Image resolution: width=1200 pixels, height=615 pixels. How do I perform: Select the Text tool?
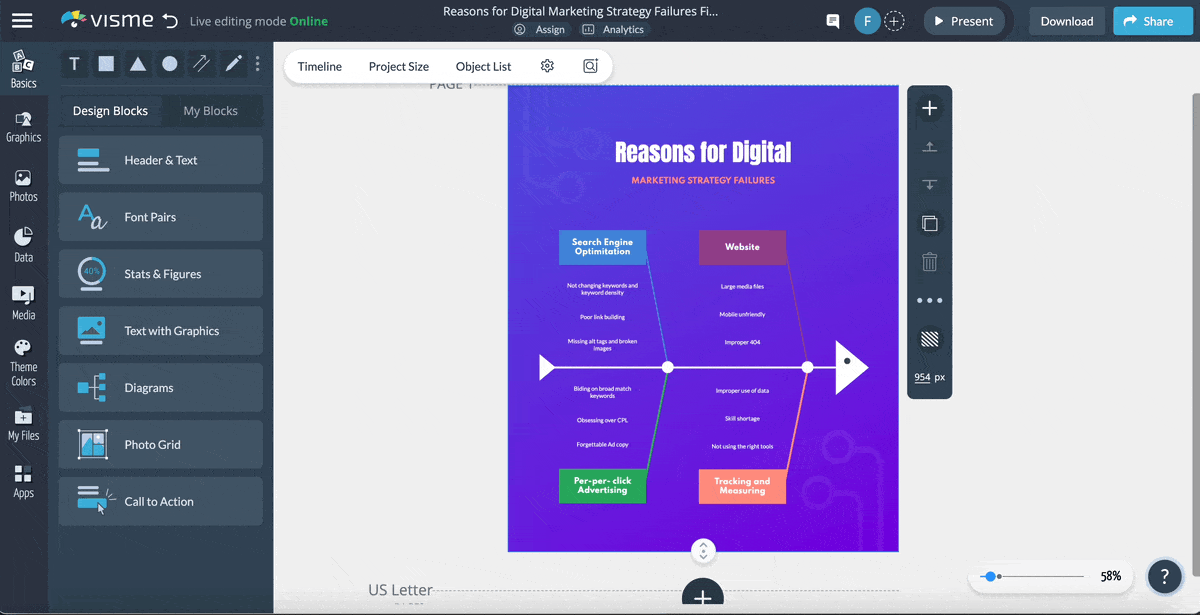pyautogui.click(x=74, y=63)
